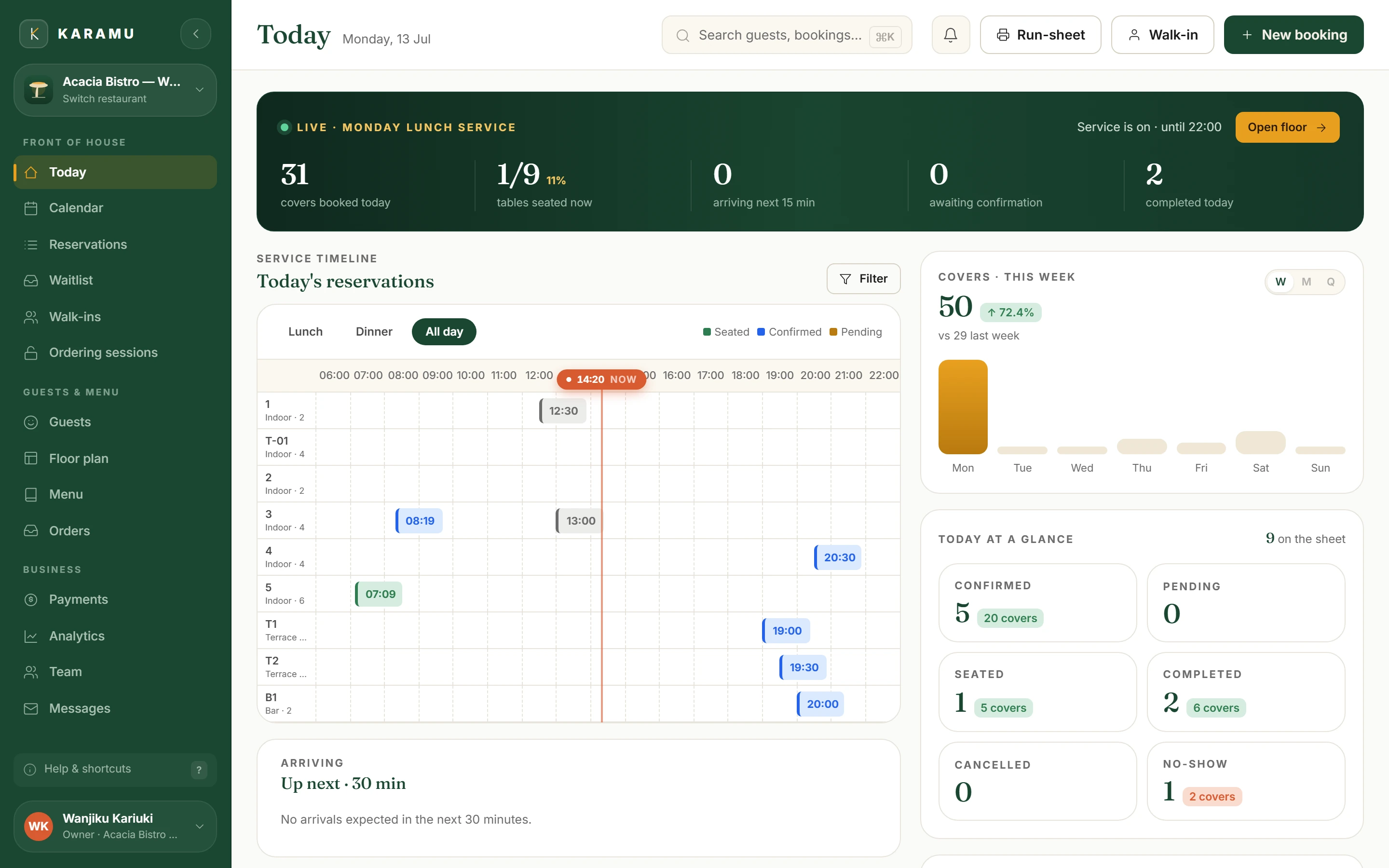Expand the Acacia Bistro restaurant switcher chevron
Image resolution: width=1389 pixels, height=868 pixels.
click(x=199, y=90)
